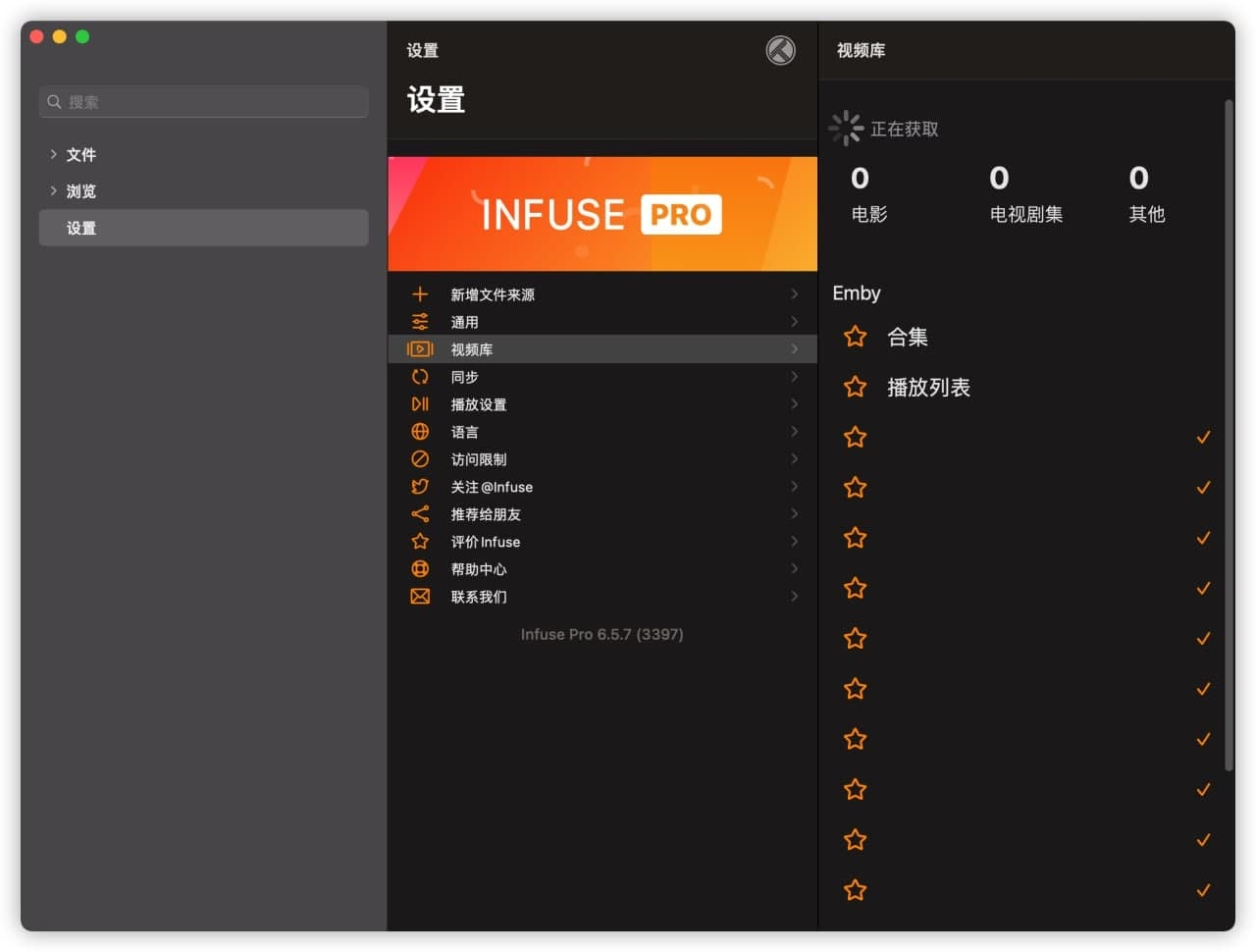Screen dimensions: 1256x952
Task: Click the 视频库 title of the right panel
Action: coord(861,50)
